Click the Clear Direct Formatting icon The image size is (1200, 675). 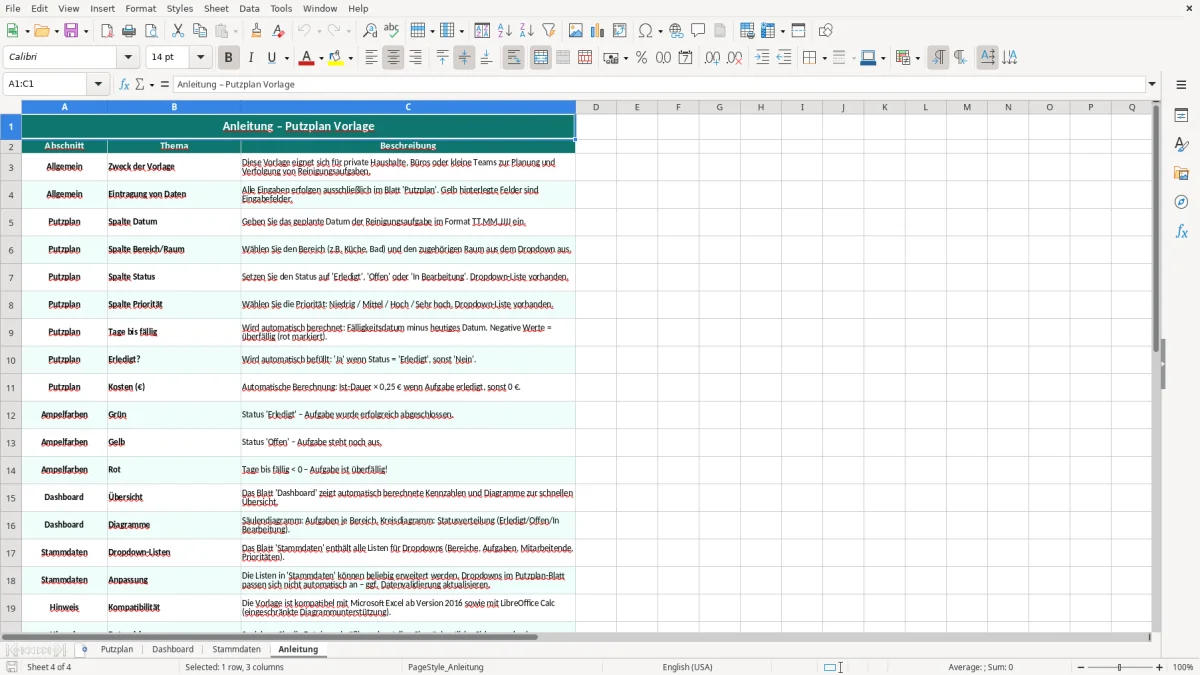point(278,31)
